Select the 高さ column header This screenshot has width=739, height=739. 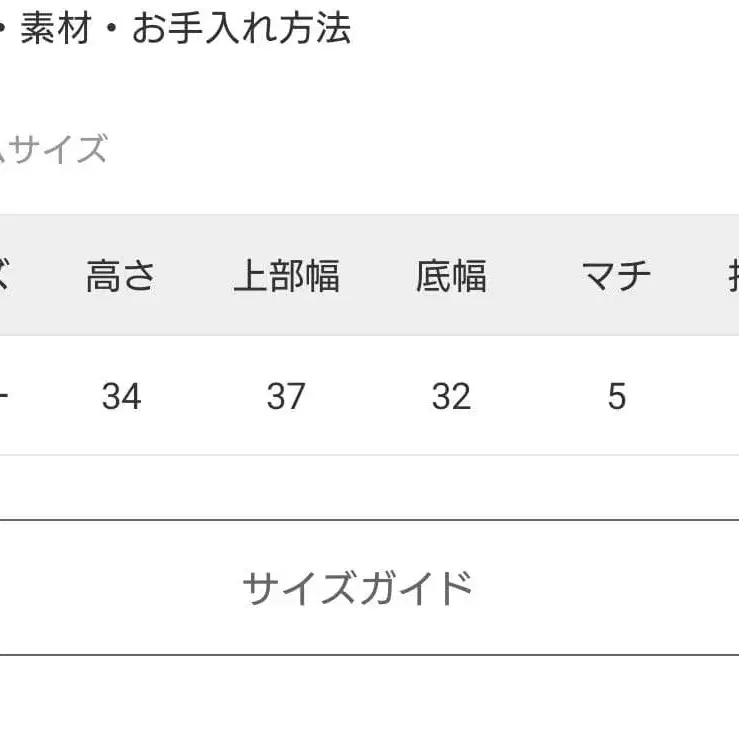(121, 276)
